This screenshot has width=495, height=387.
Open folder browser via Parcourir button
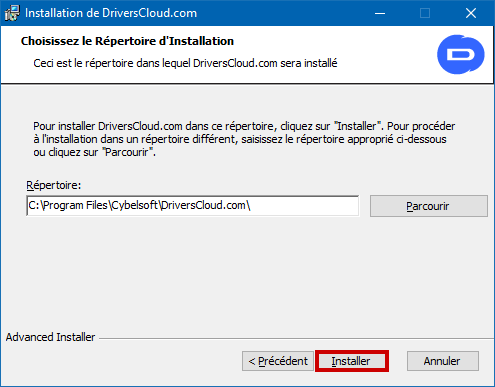[x=429, y=206]
